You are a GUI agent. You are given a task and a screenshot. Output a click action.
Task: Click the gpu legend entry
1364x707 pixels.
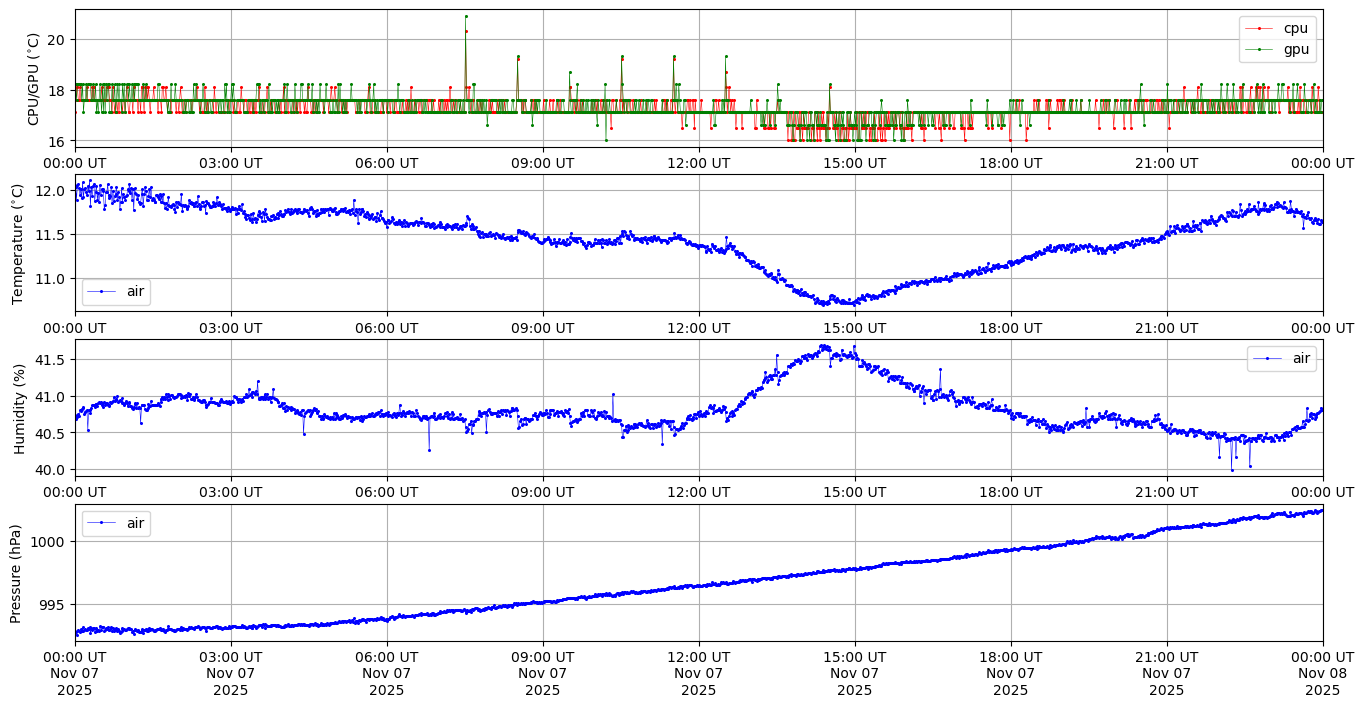1296,48
